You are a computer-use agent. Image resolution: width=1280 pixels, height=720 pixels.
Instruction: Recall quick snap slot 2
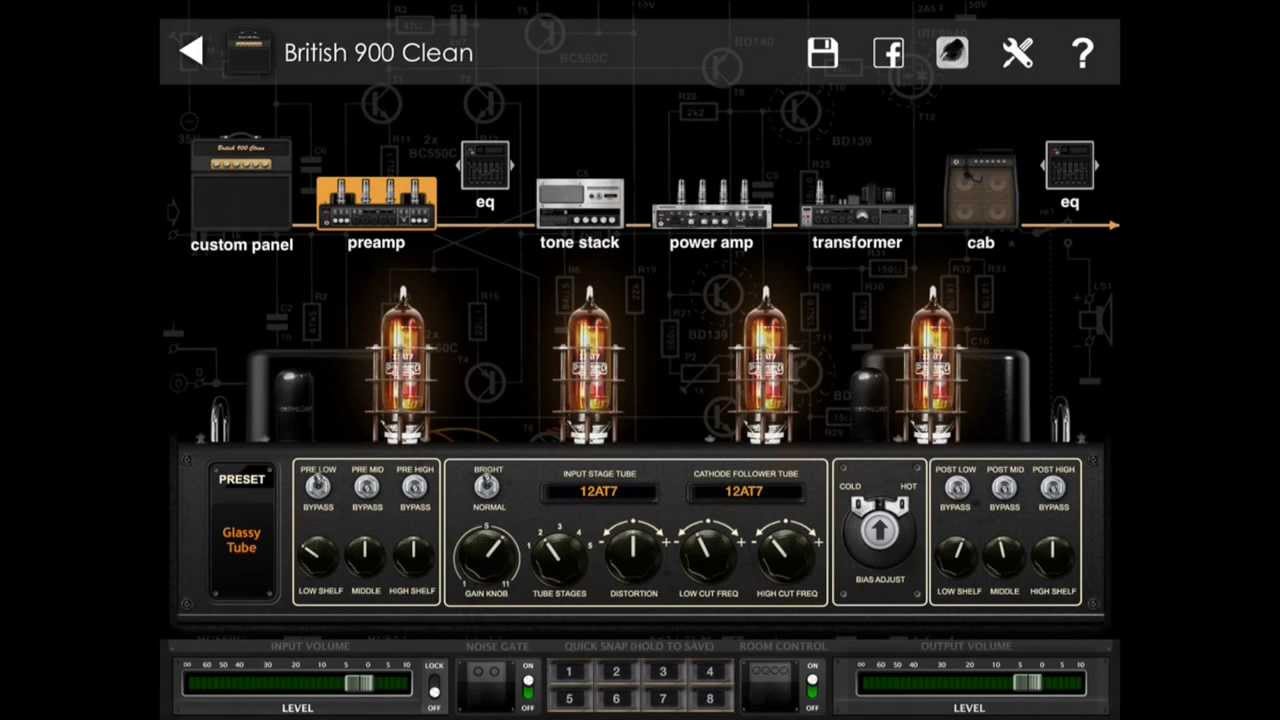(x=616, y=672)
